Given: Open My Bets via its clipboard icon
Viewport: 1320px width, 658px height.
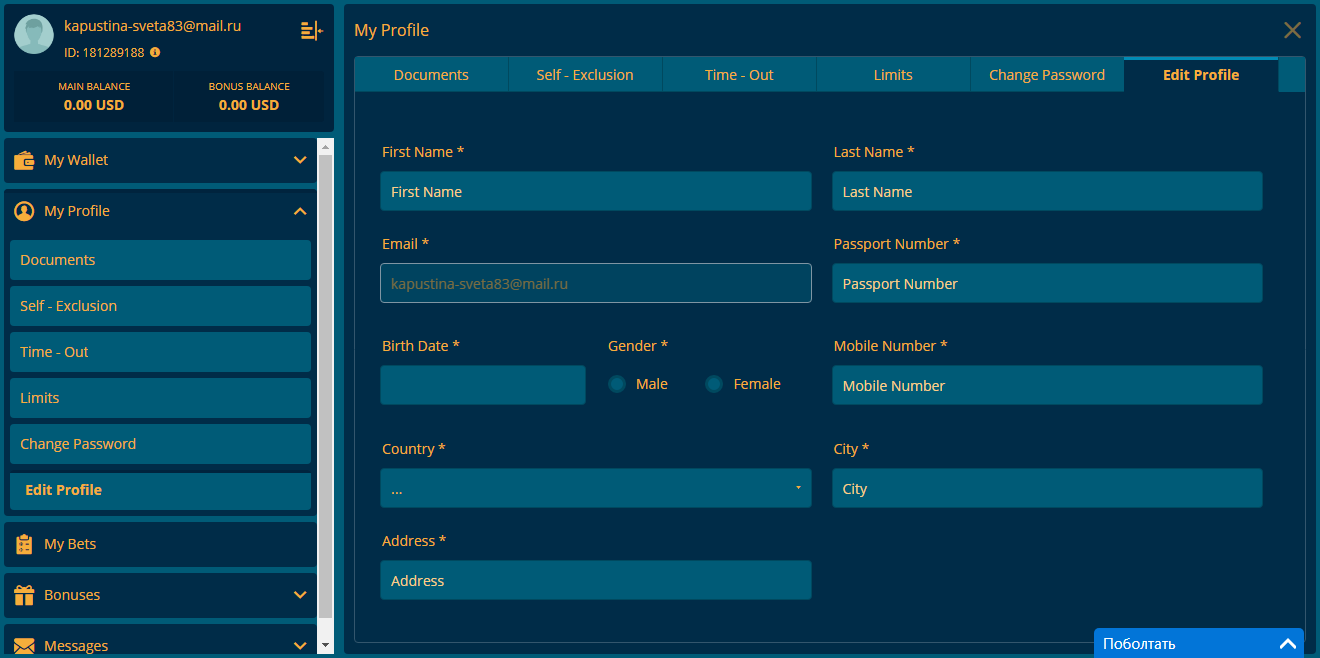Looking at the screenshot, I should [x=24, y=544].
